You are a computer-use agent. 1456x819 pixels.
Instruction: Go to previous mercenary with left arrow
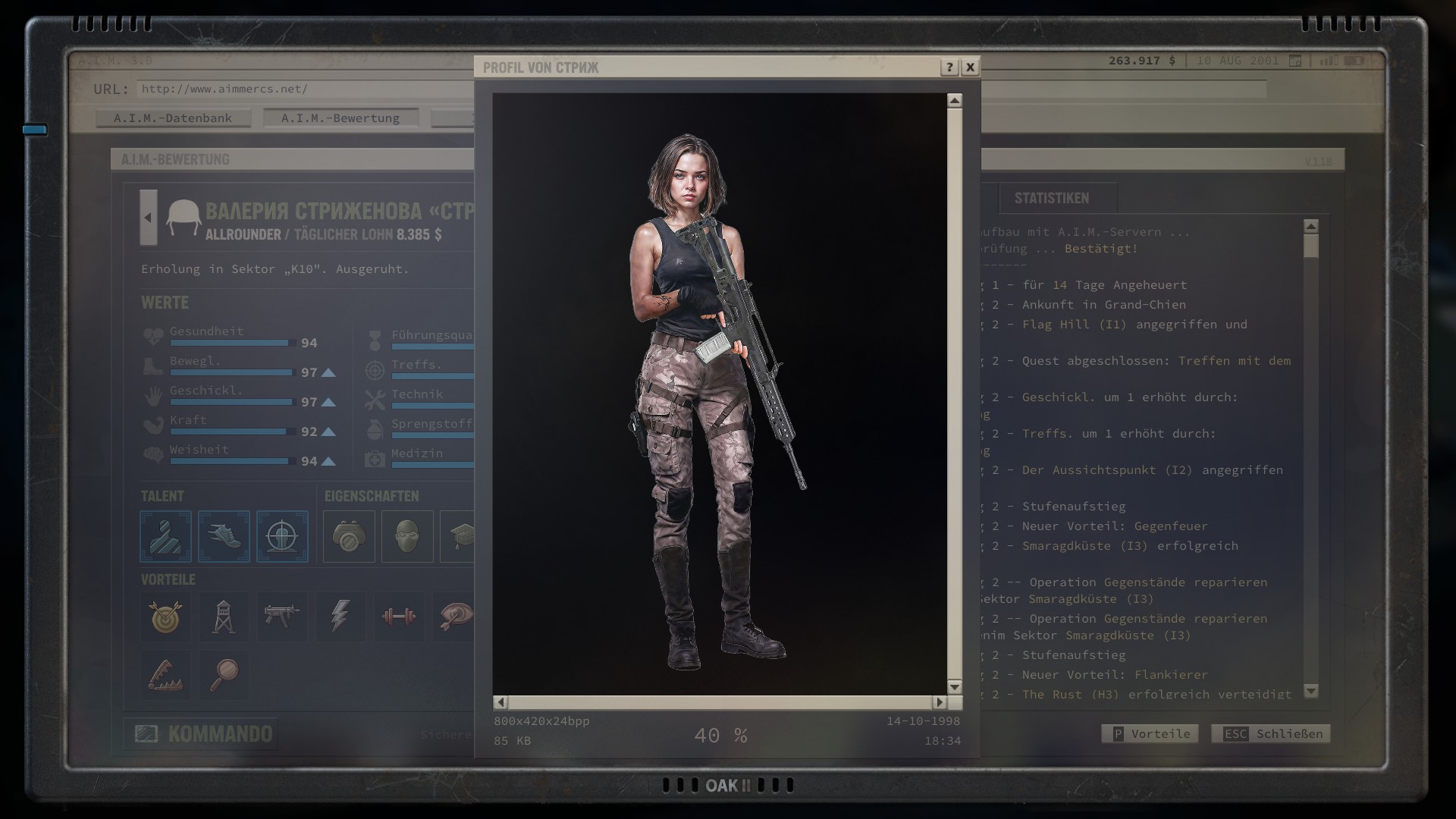(x=149, y=218)
